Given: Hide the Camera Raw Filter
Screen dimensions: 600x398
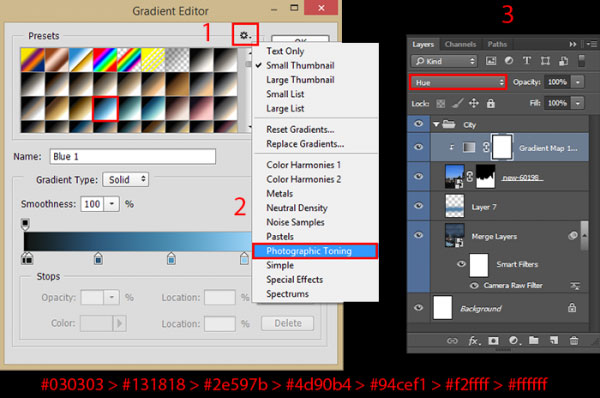Looking at the screenshot, I should (474, 285).
